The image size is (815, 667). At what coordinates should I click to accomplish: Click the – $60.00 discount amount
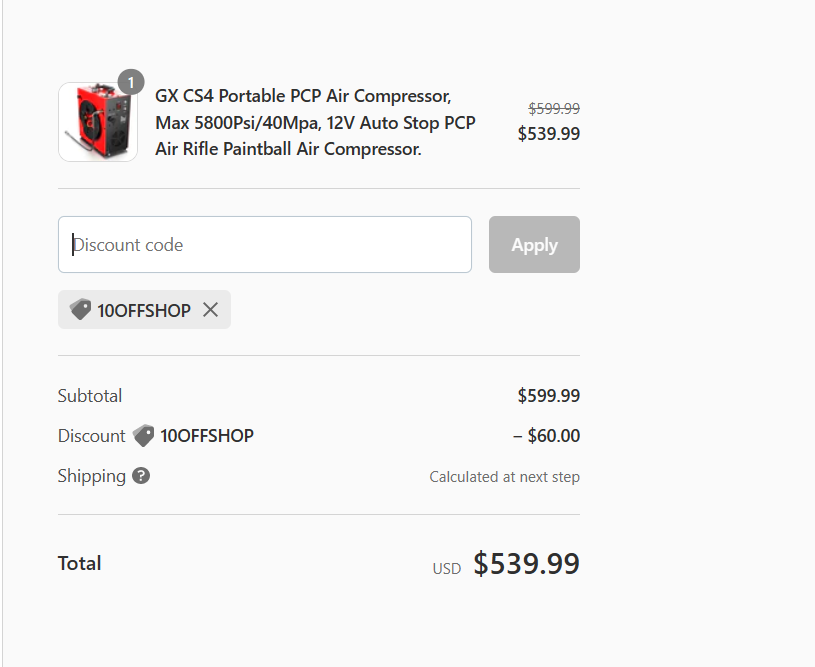point(546,436)
